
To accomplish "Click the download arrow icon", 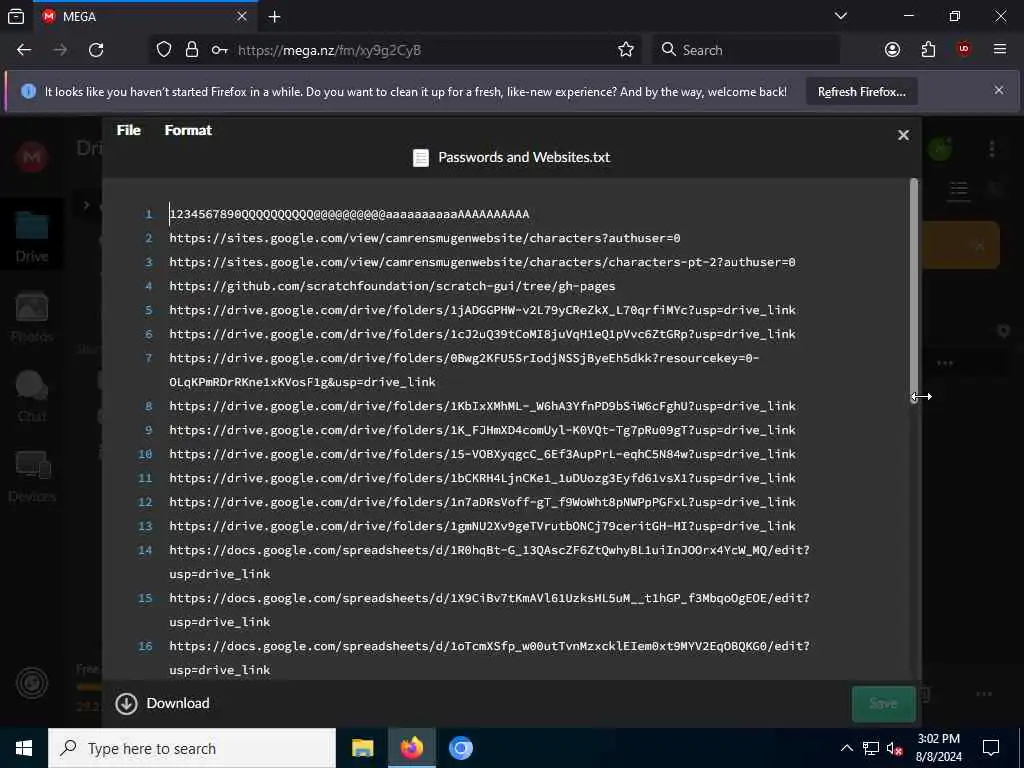I will (x=126, y=703).
